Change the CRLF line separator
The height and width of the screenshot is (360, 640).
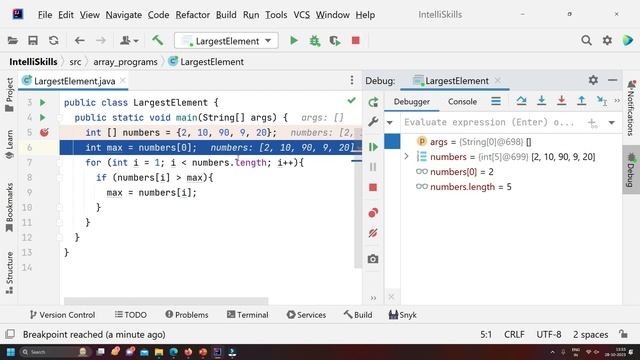click(x=514, y=334)
